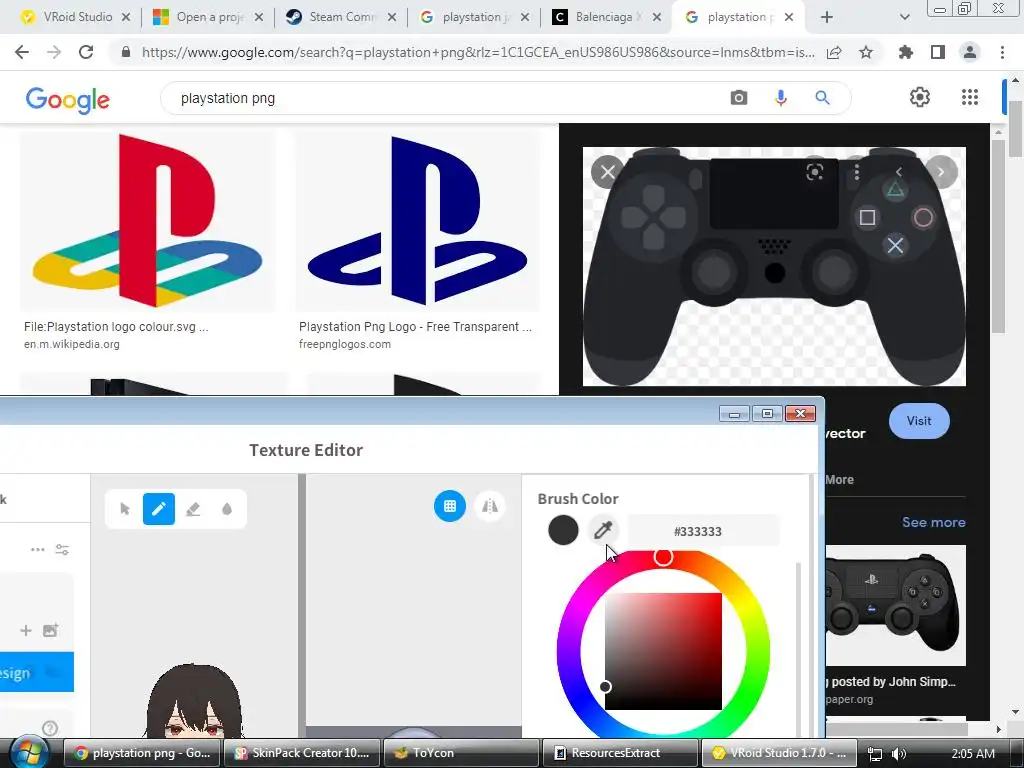Close the Steam Community tab

click(392, 17)
